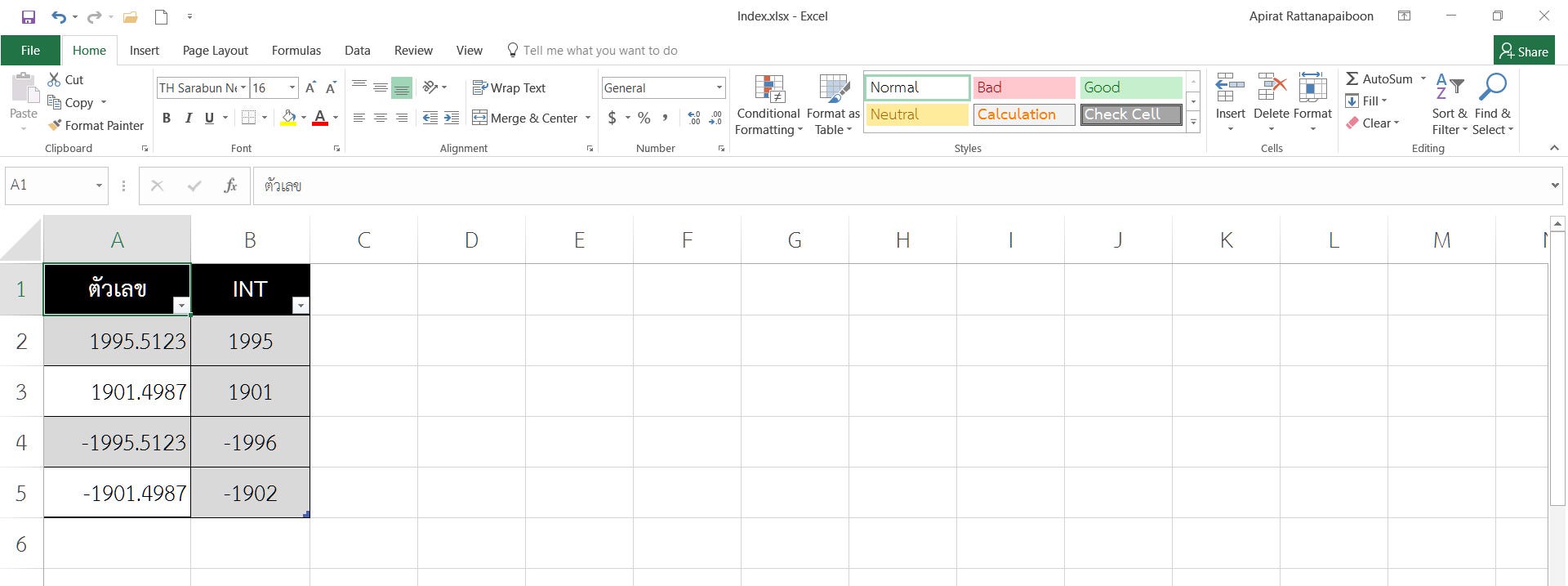Click the Insert Function fx icon
Screen dimensions: 1568x586
(x=230, y=186)
